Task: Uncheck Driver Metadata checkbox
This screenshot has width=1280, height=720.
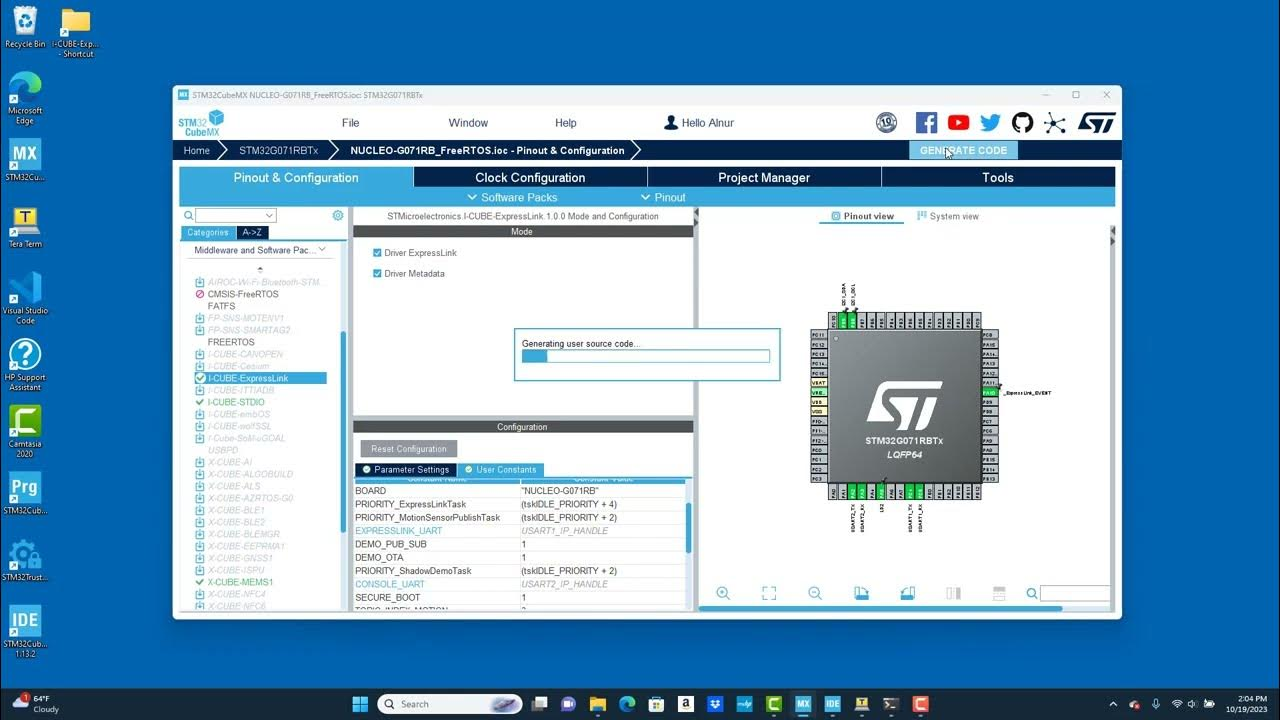Action: pyautogui.click(x=378, y=273)
